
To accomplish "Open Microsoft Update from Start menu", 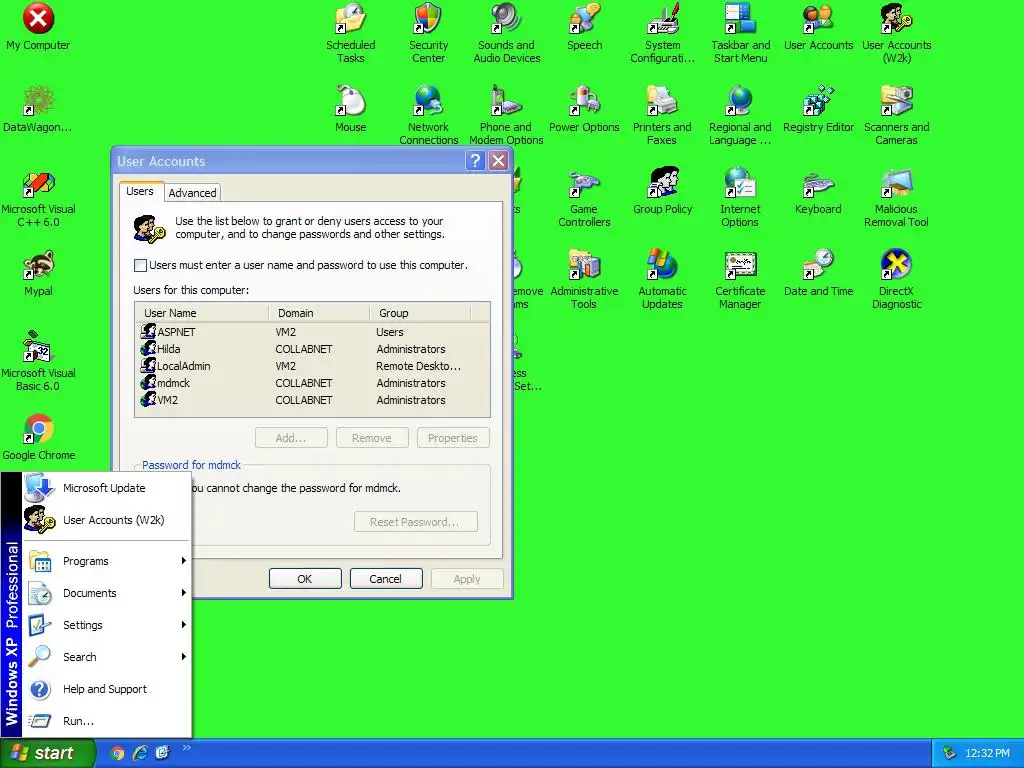I will click(x=108, y=488).
